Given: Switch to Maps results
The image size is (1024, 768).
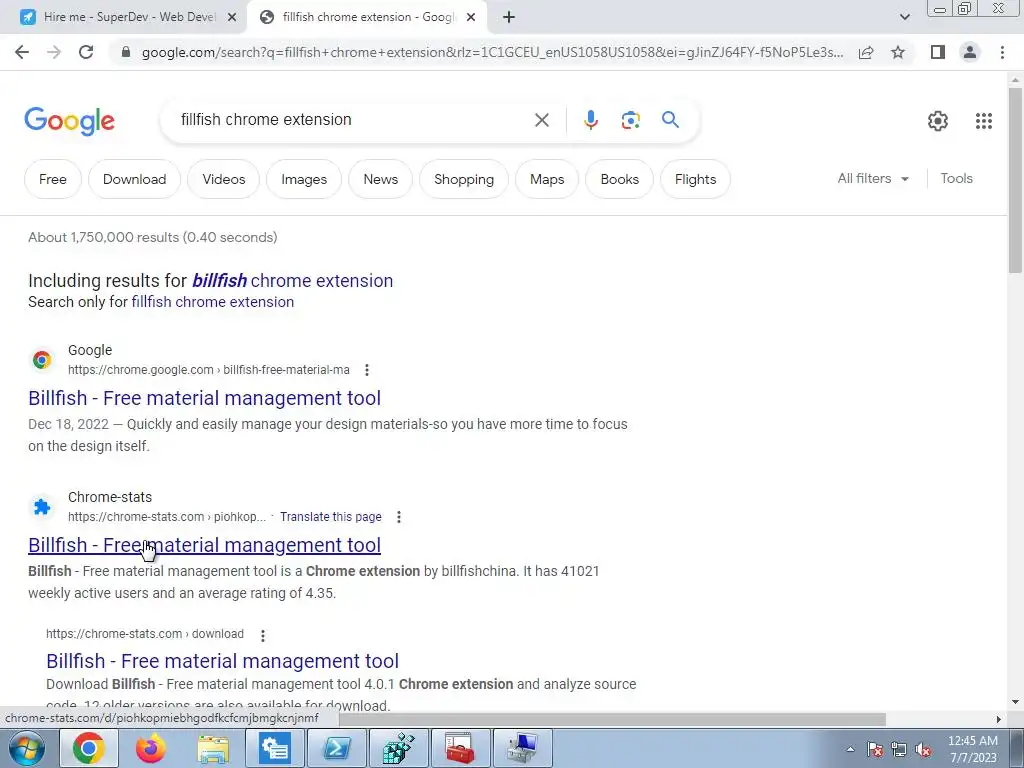Looking at the screenshot, I should click(547, 179).
